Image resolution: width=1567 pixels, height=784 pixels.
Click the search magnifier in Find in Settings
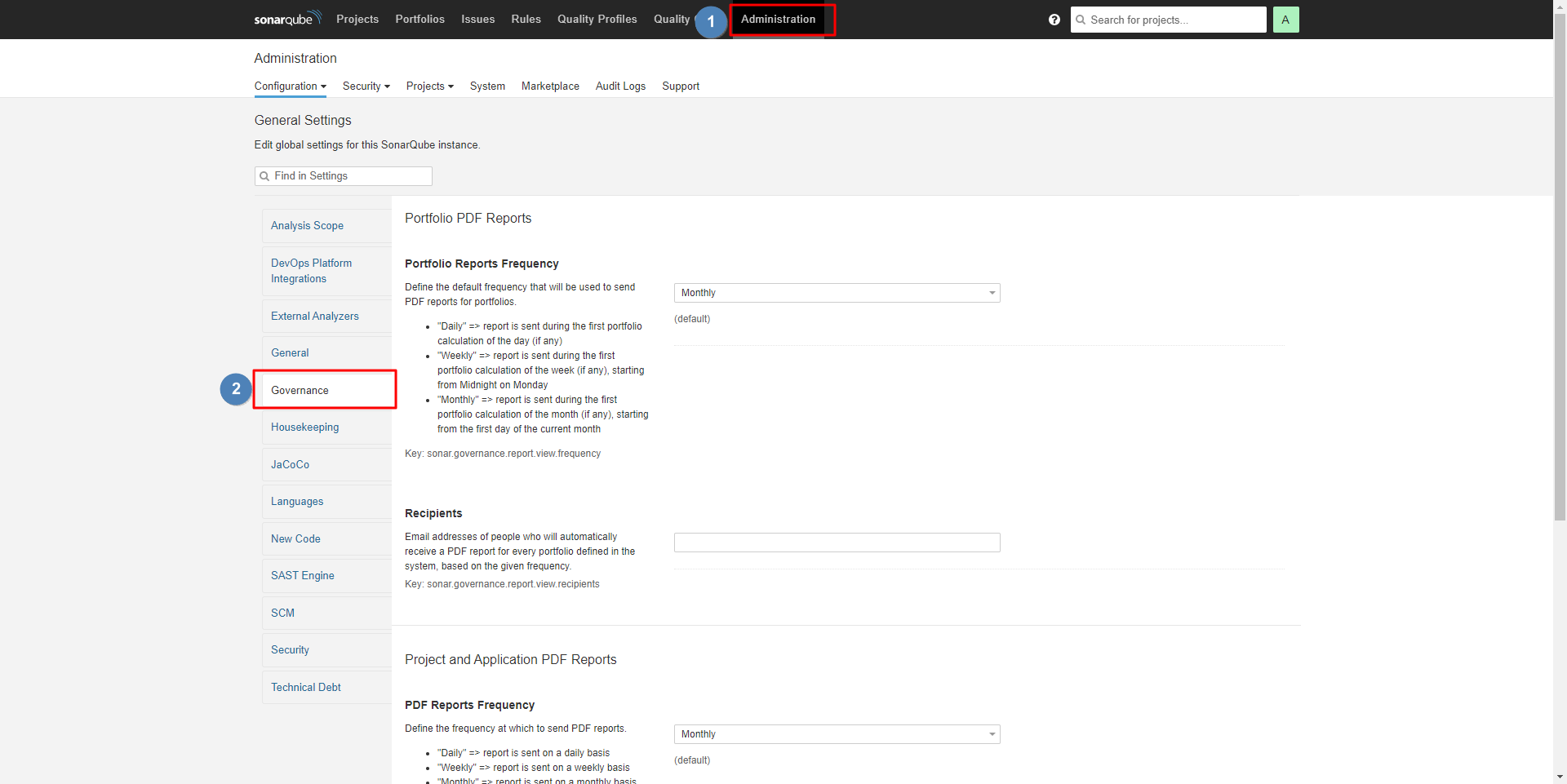[264, 176]
